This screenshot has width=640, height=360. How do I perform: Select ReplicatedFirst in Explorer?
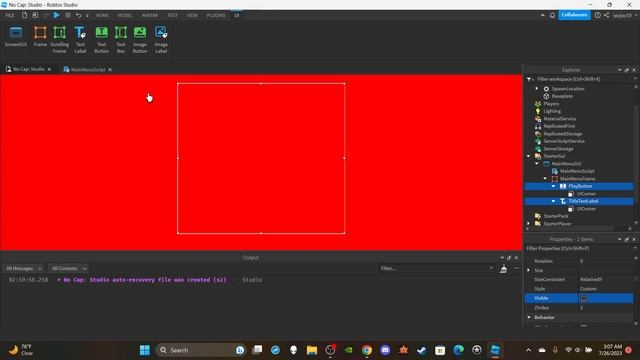tap(559, 126)
